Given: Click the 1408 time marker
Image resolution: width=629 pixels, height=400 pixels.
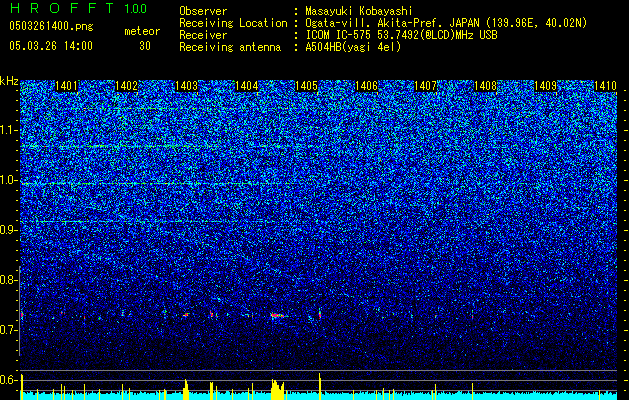Looking at the screenshot, I should pos(485,86).
